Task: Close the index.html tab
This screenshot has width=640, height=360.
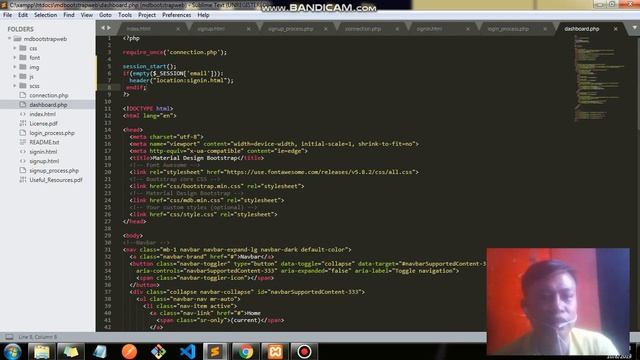Action: pyautogui.click(x=178, y=29)
